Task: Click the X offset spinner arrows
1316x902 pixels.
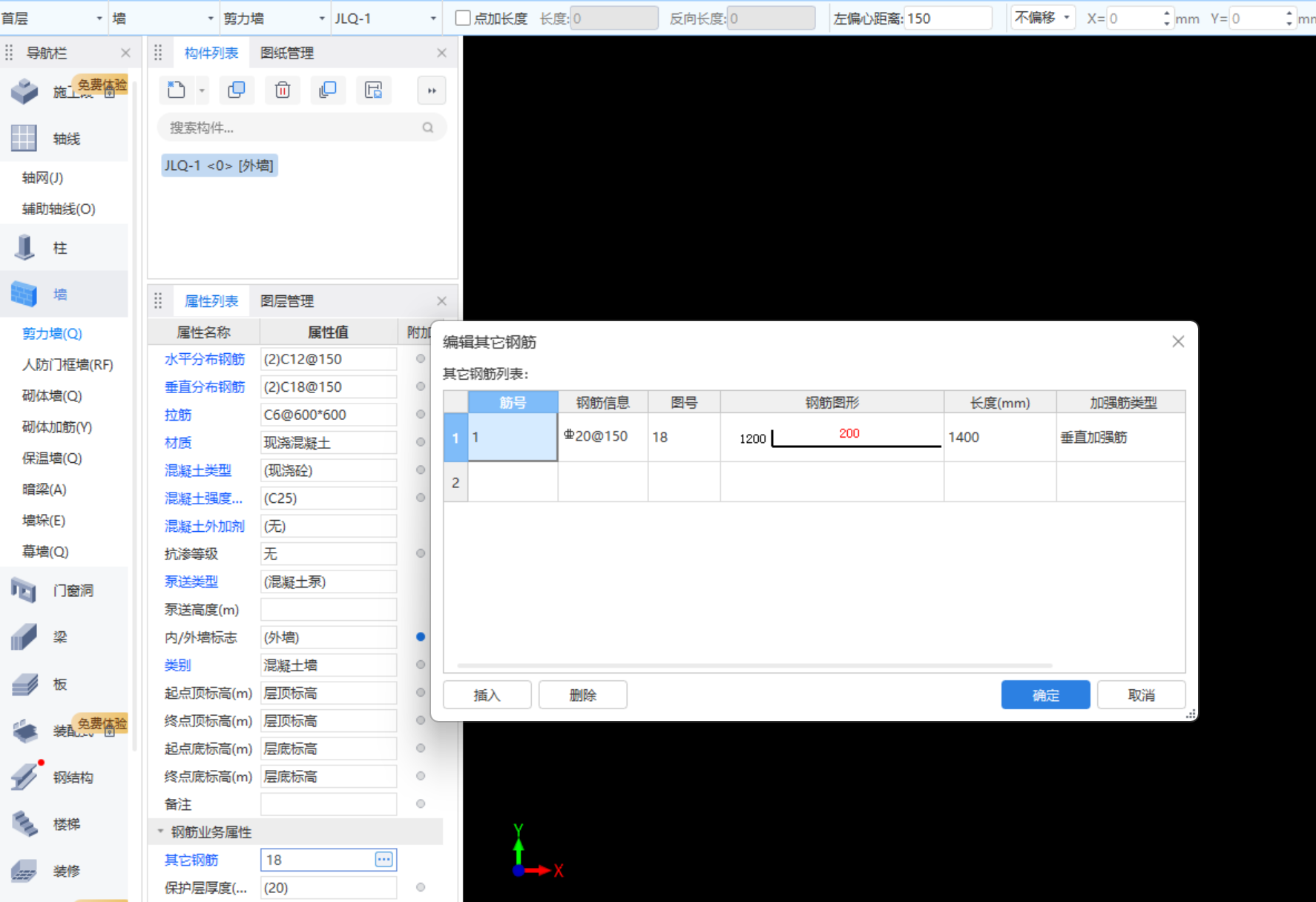Action: pos(1167,18)
